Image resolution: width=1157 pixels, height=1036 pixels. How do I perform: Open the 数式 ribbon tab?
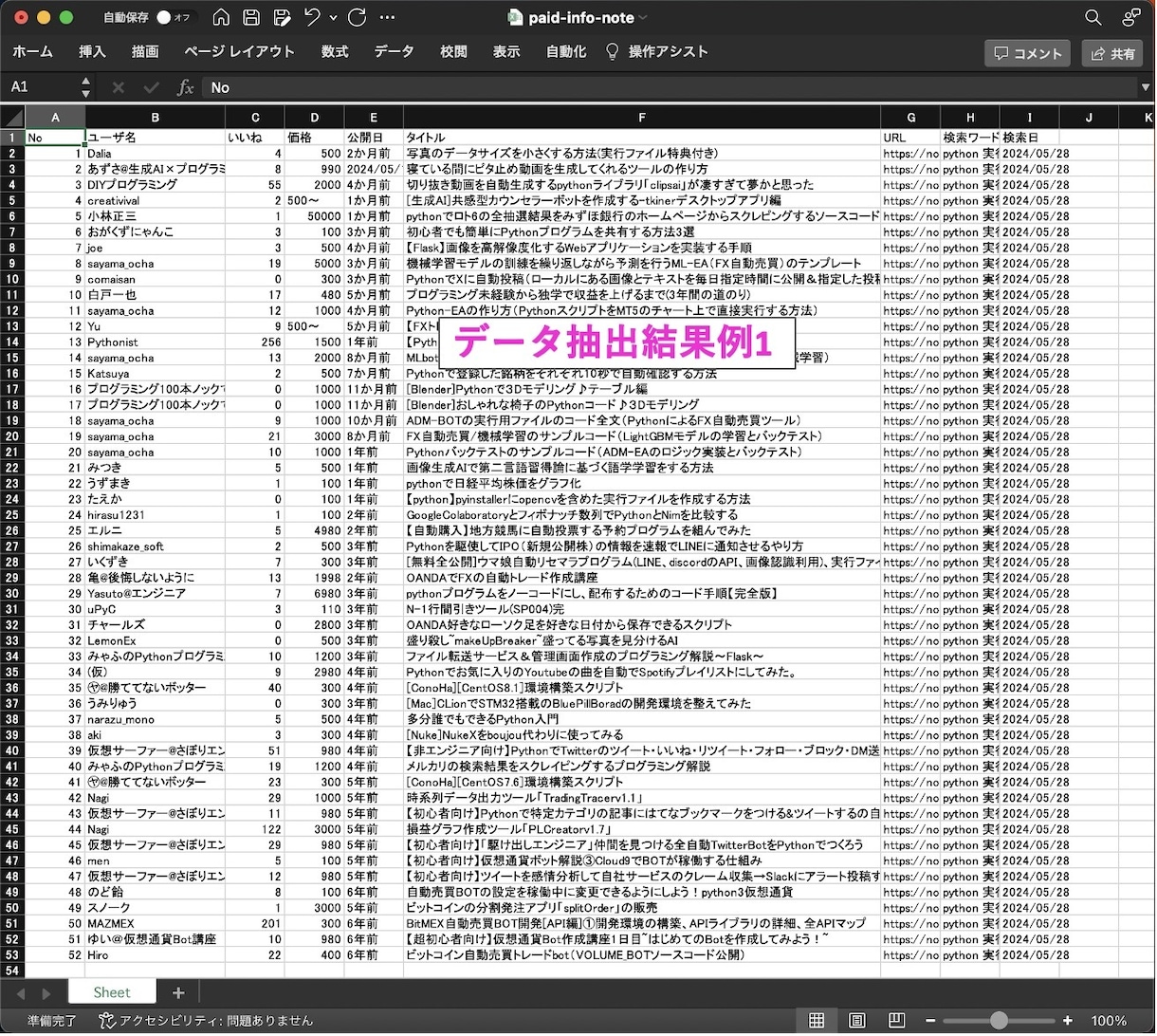click(335, 51)
